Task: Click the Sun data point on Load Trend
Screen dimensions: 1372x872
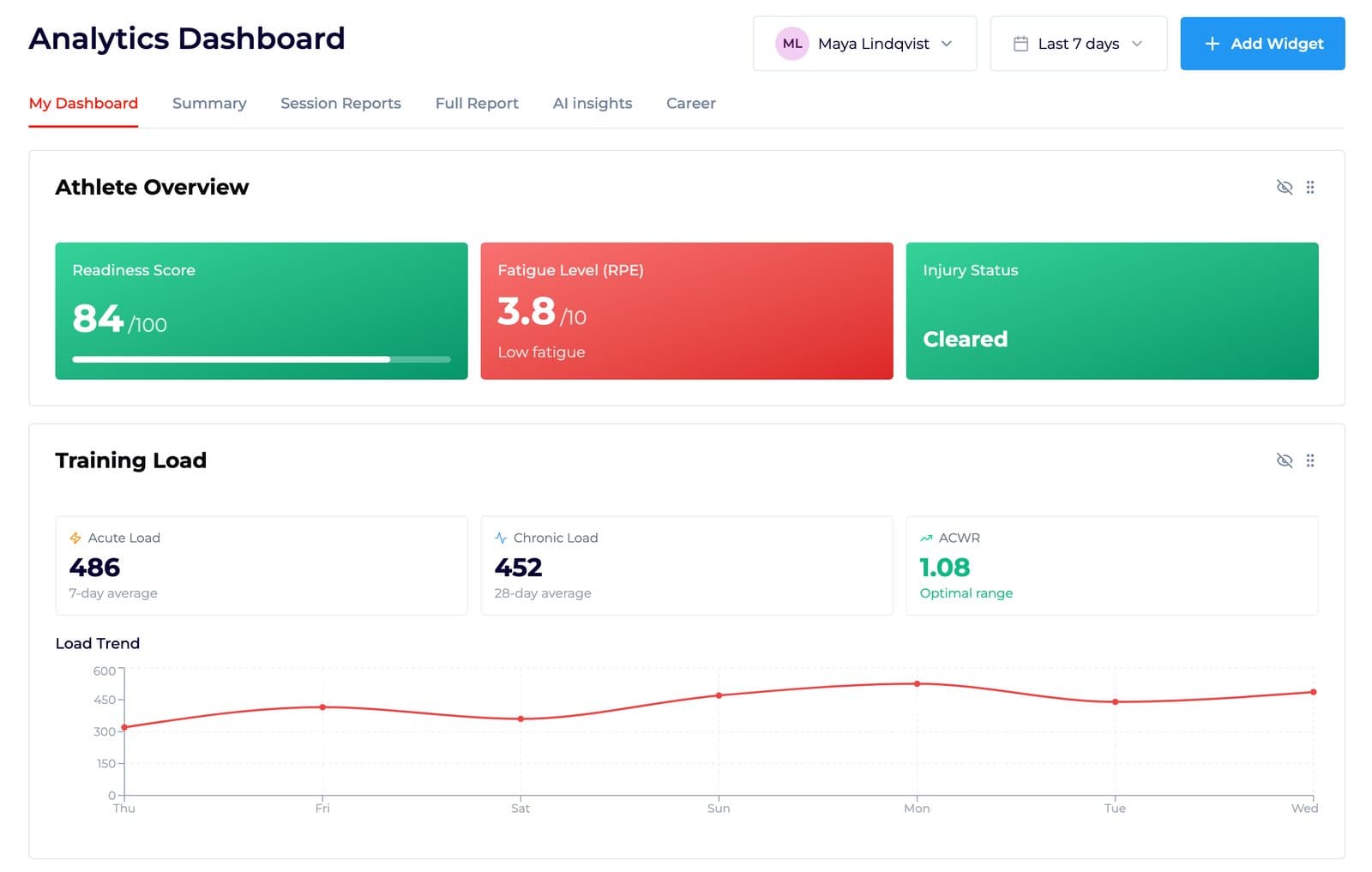Action: click(719, 695)
